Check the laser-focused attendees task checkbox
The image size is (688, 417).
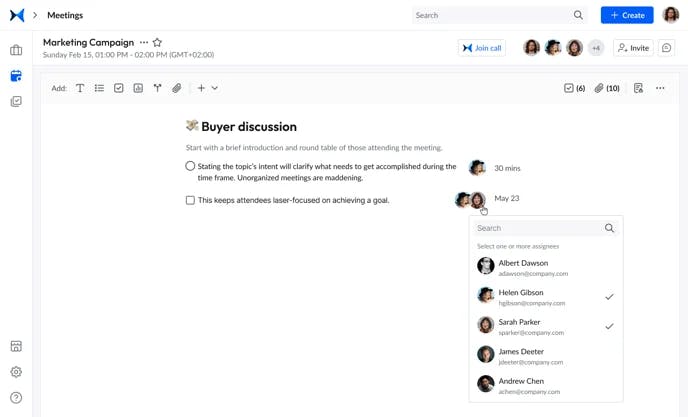click(x=190, y=200)
